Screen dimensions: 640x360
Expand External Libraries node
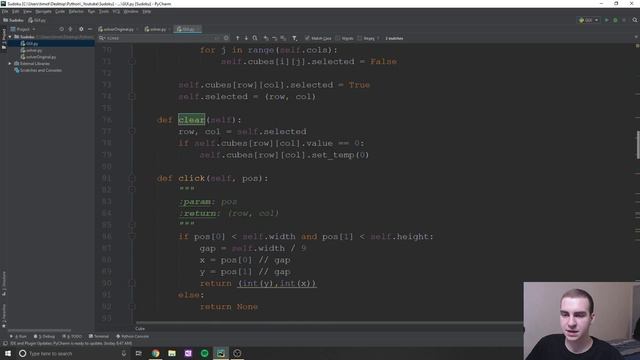pyautogui.click(x=10, y=64)
